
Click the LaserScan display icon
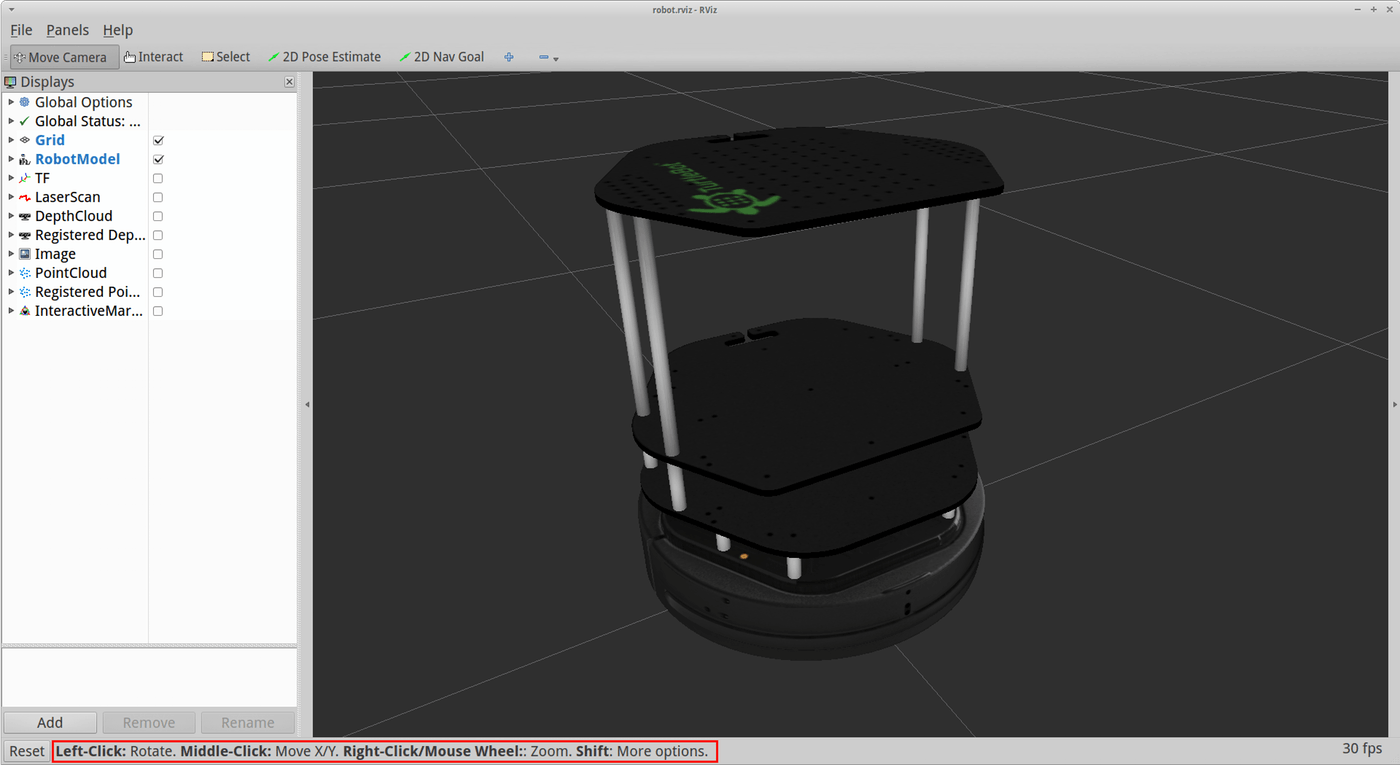[25, 197]
